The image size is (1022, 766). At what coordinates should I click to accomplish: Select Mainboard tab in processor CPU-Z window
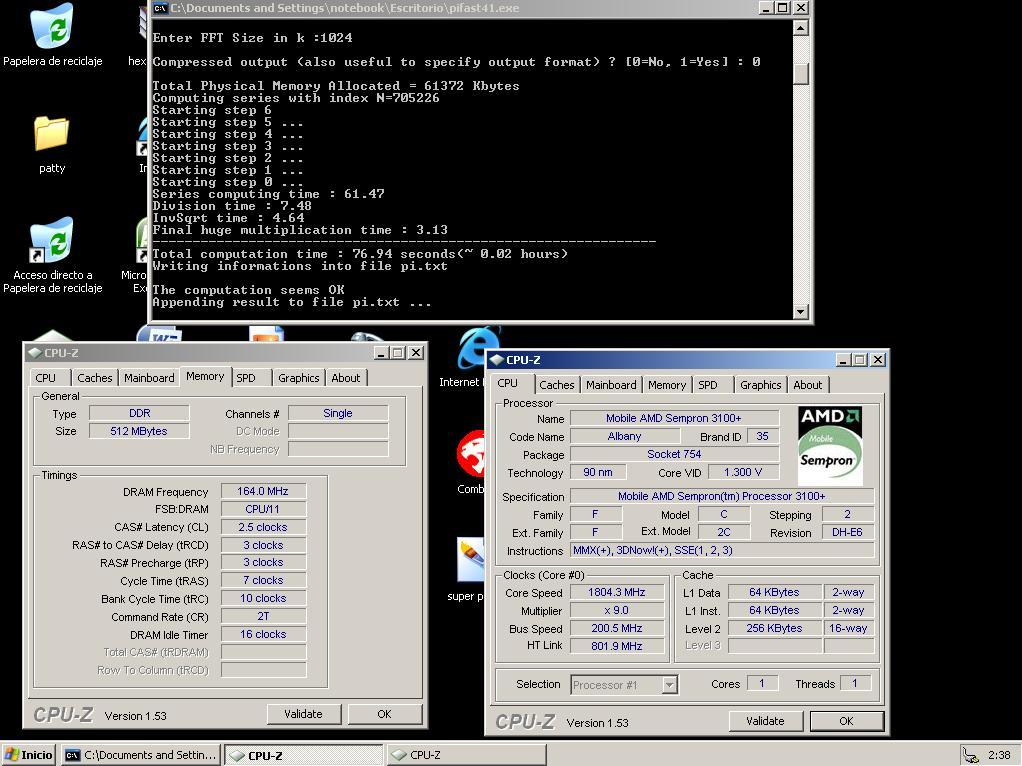(611, 385)
